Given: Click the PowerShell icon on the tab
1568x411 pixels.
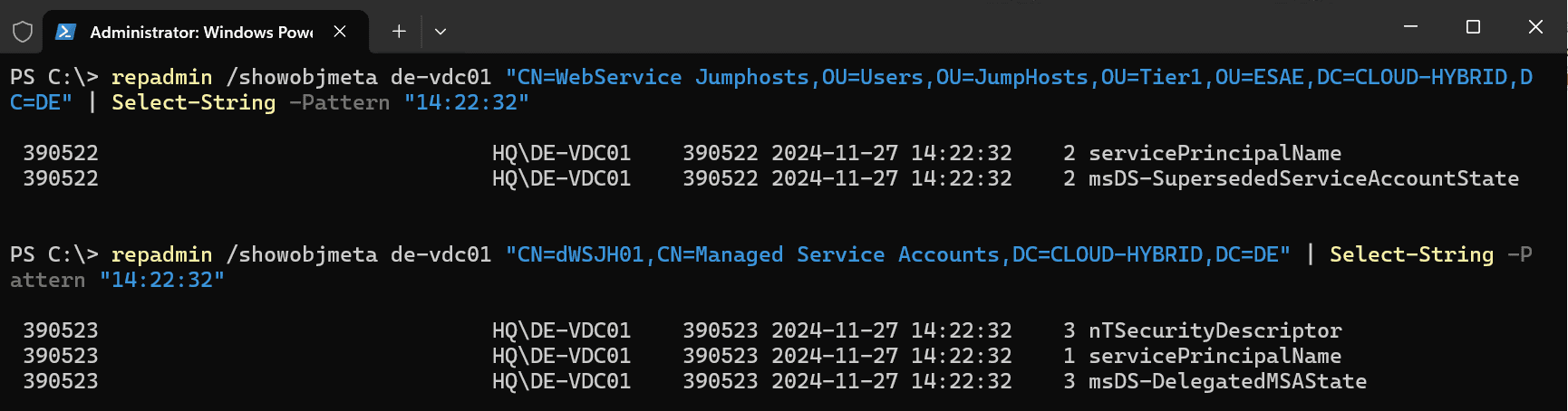Looking at the screenshot, I should (65, 32).
